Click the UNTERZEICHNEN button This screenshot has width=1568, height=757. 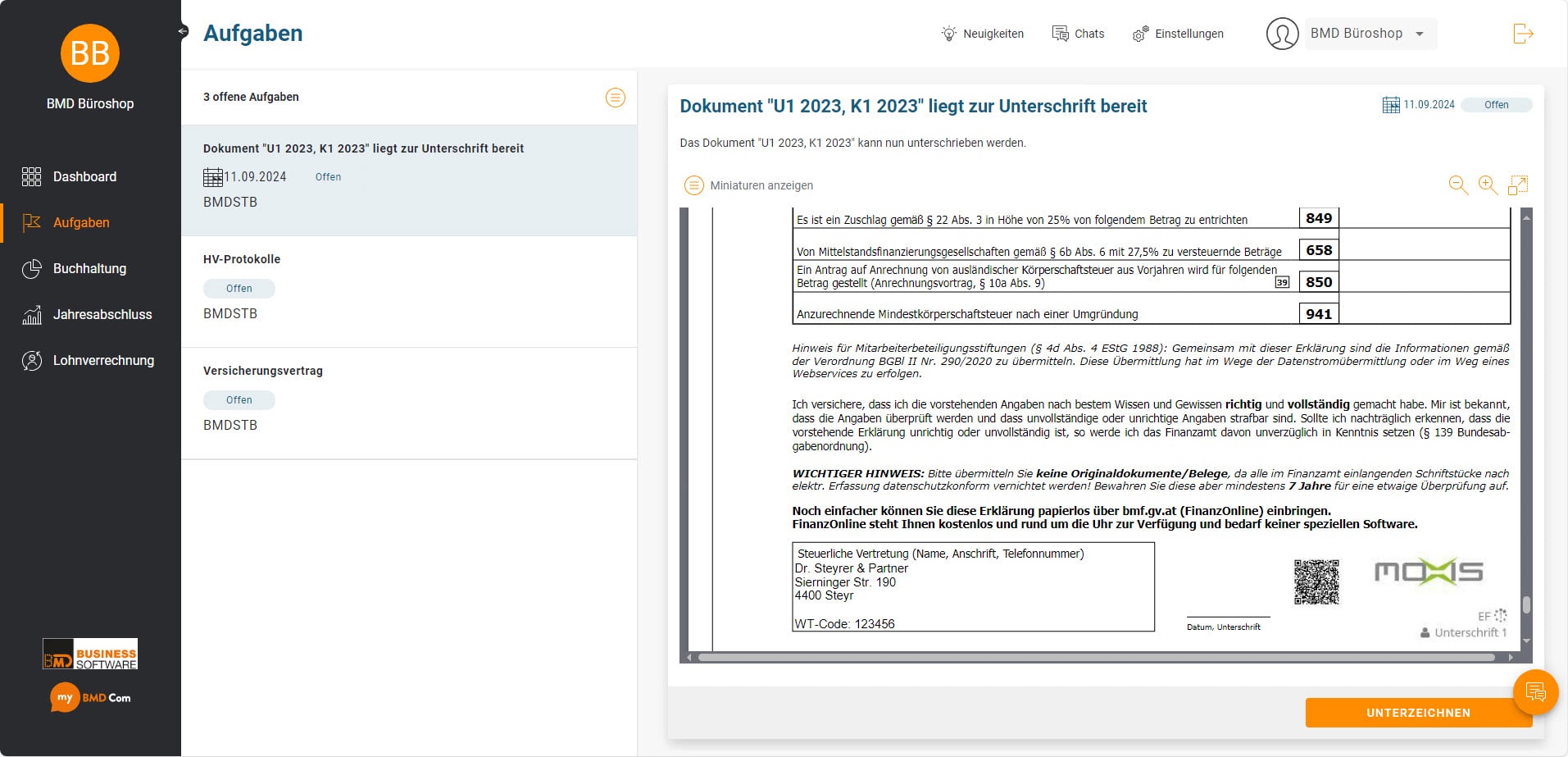[x=1418, y=713]
